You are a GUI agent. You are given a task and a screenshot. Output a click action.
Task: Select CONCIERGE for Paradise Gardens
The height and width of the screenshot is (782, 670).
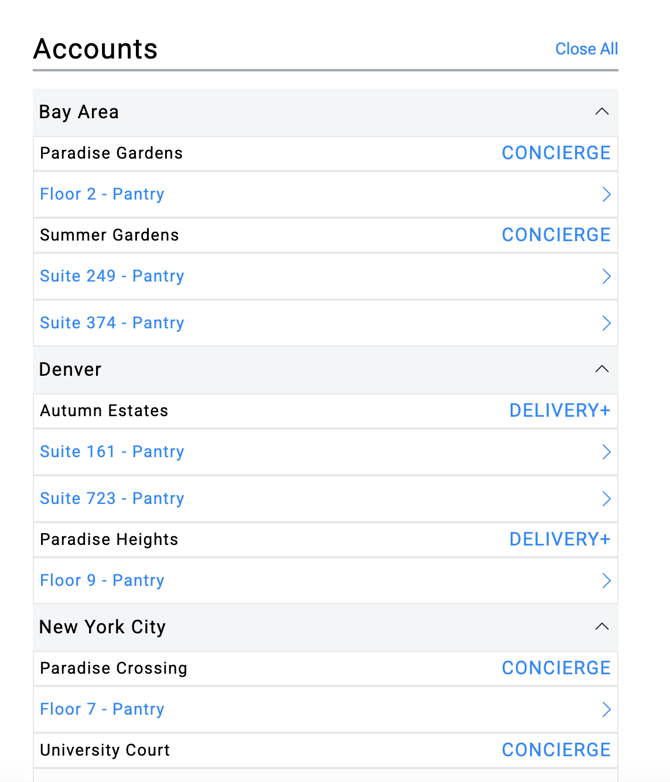556,153
